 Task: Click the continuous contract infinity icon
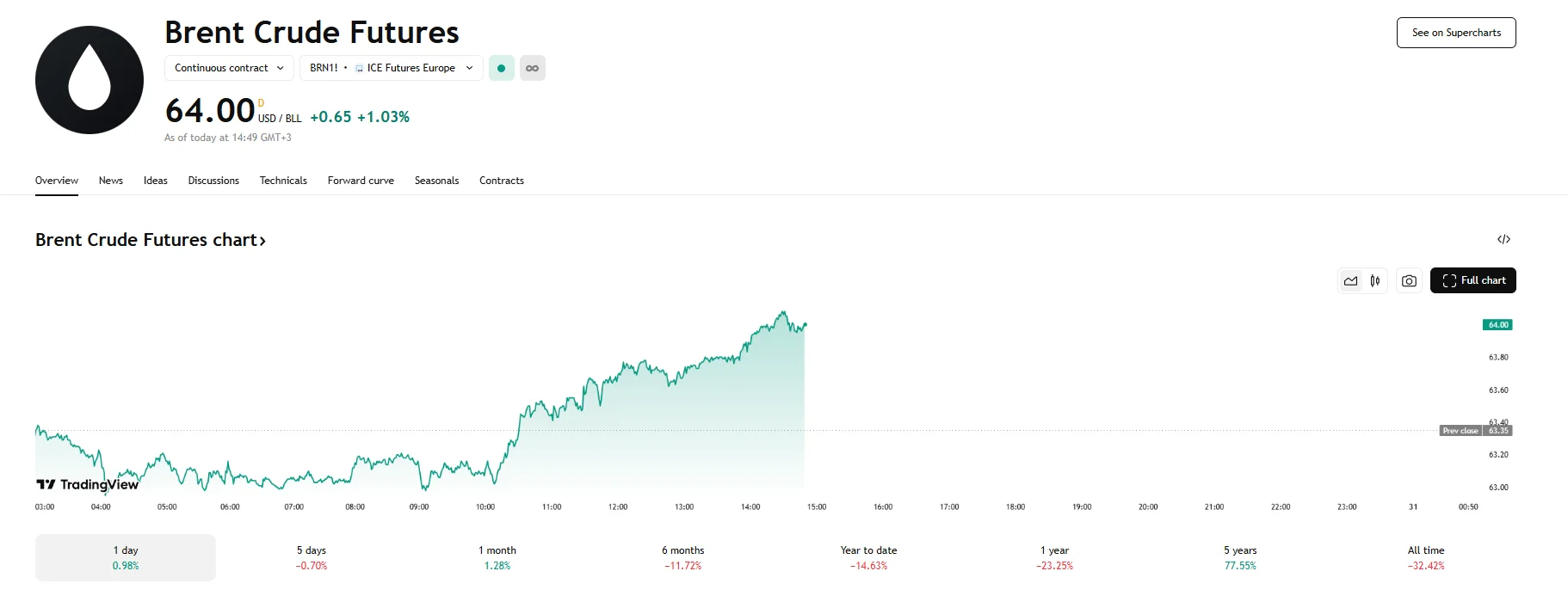pyautogui.click(x=533, y=68)
